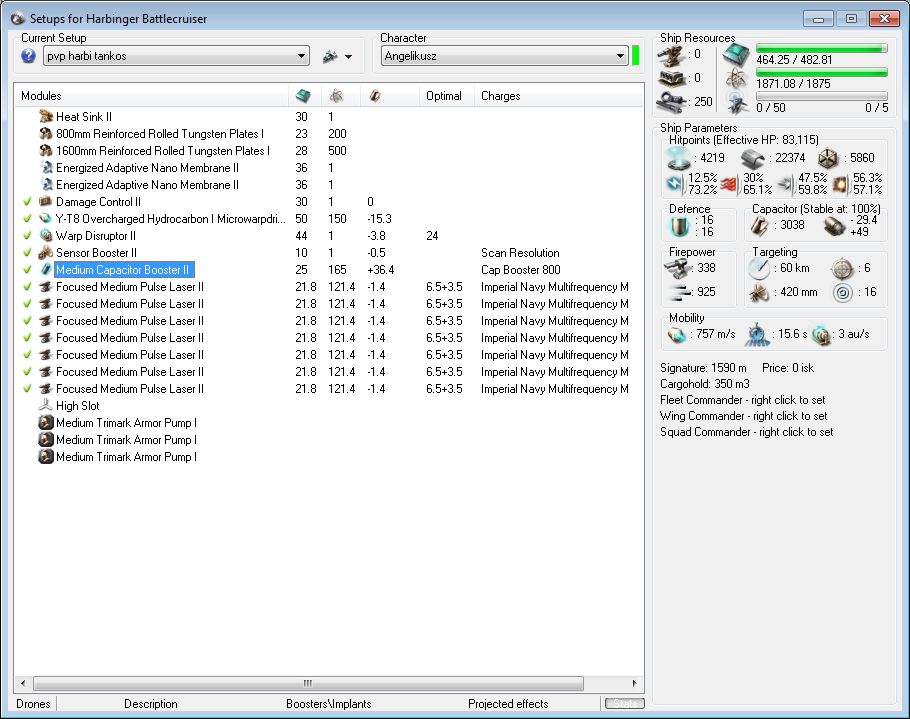This screenshot has width=910, height=719.
Task: Click the drone bay usage progress bar
Action: pos(821,96)
